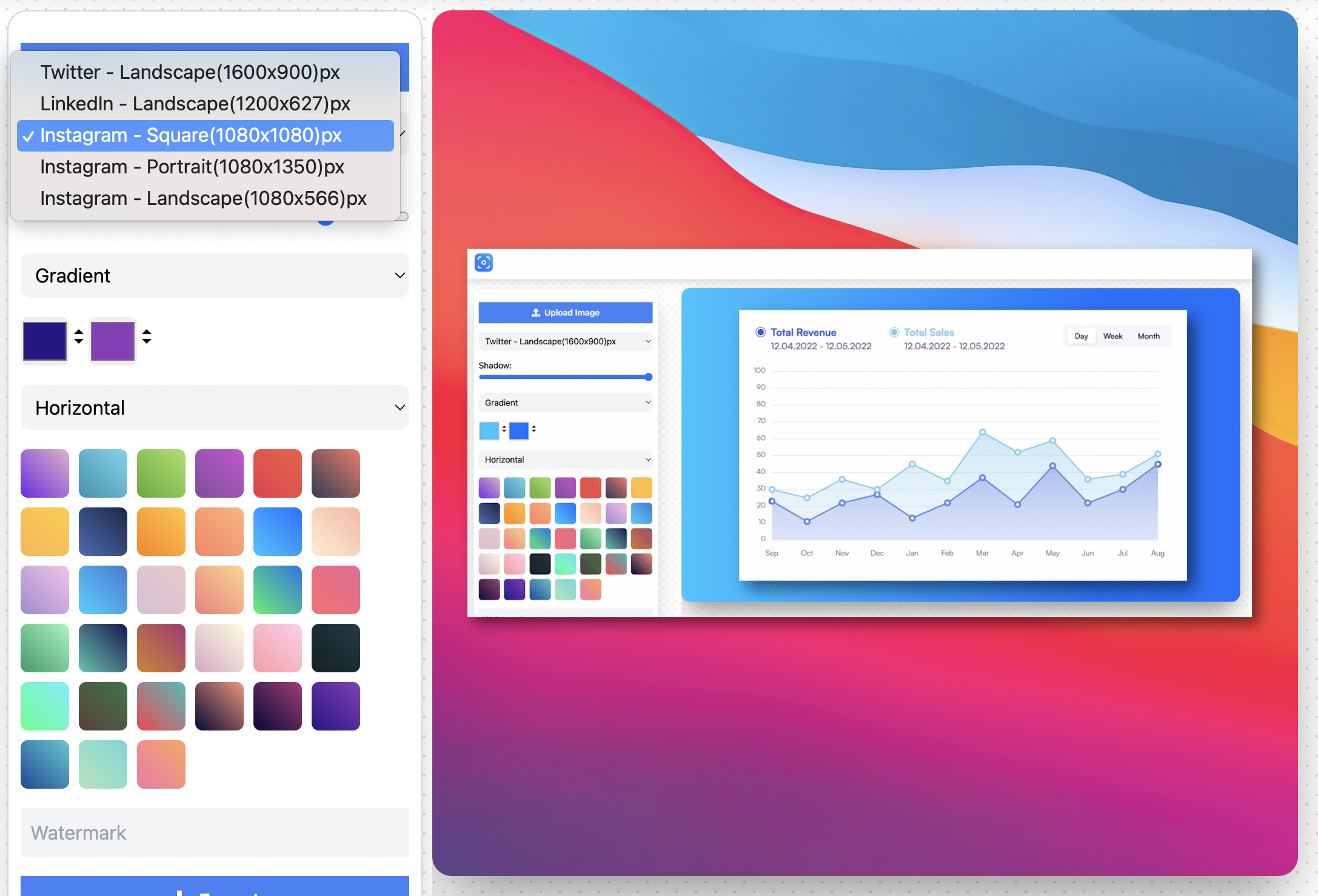
Task: Open Twitter - Landscape dropdown in preview image
Action: coord(566,341)
